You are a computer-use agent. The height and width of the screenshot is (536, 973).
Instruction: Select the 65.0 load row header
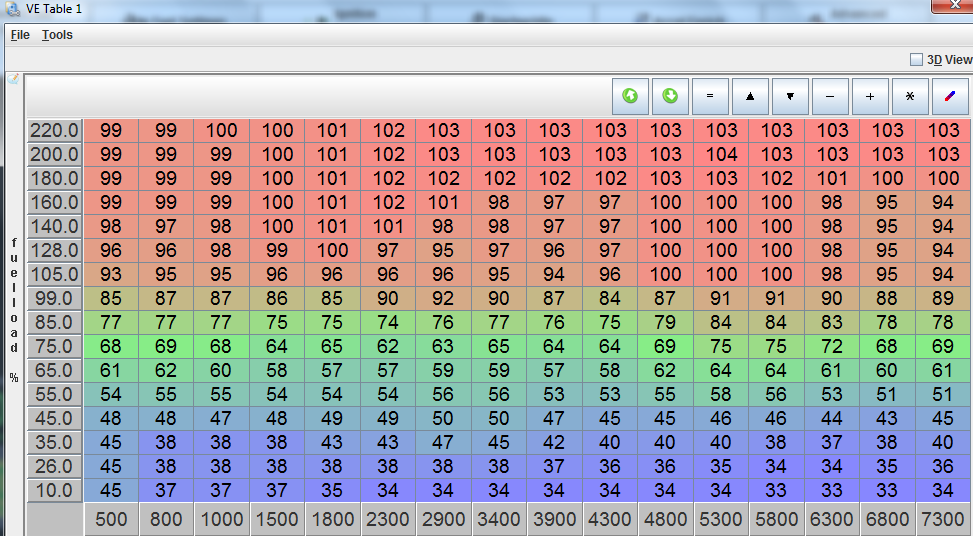click(x=55, y=370)
